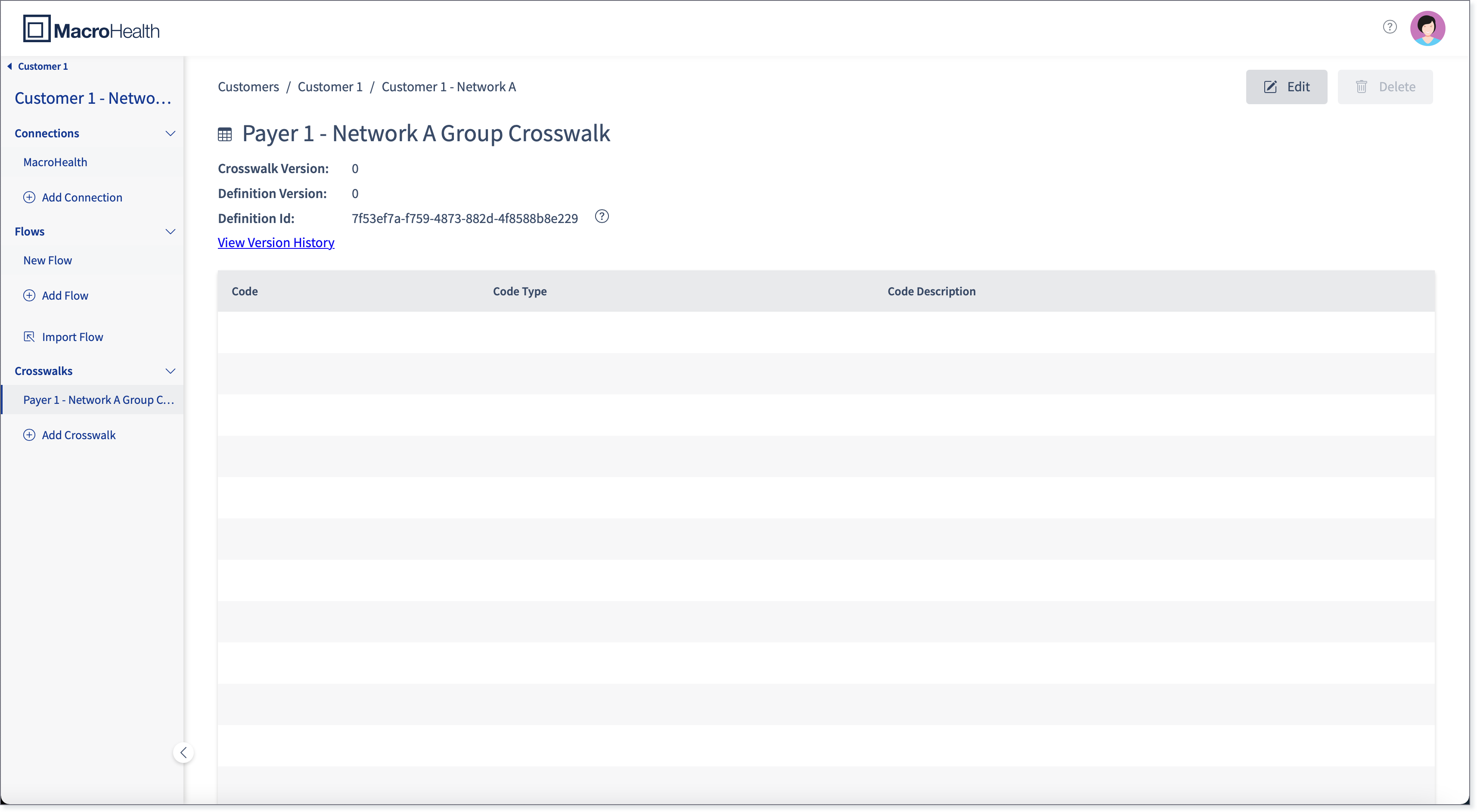Click the Edit button

point(1286,87)
